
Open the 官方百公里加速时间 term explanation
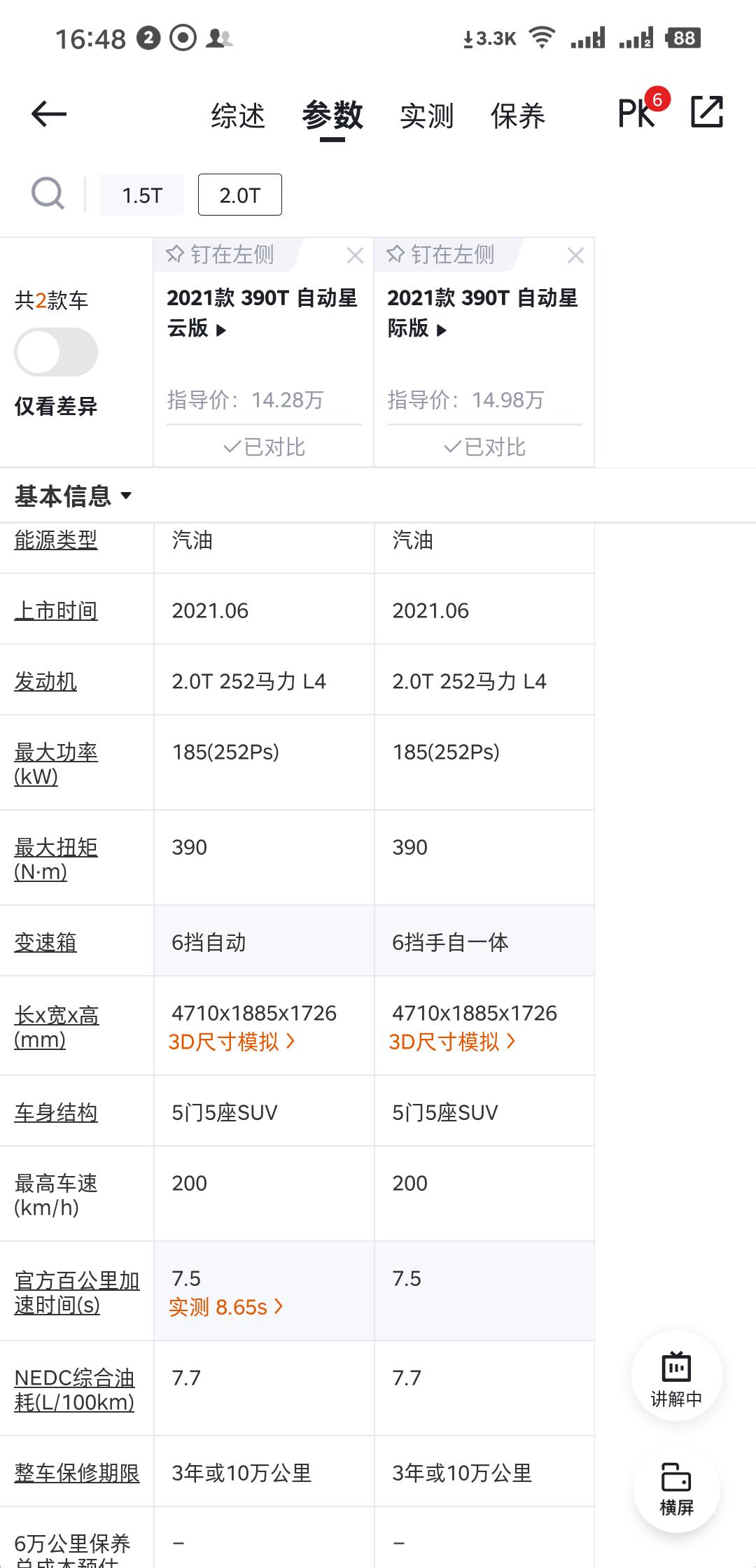[77, 1292]
